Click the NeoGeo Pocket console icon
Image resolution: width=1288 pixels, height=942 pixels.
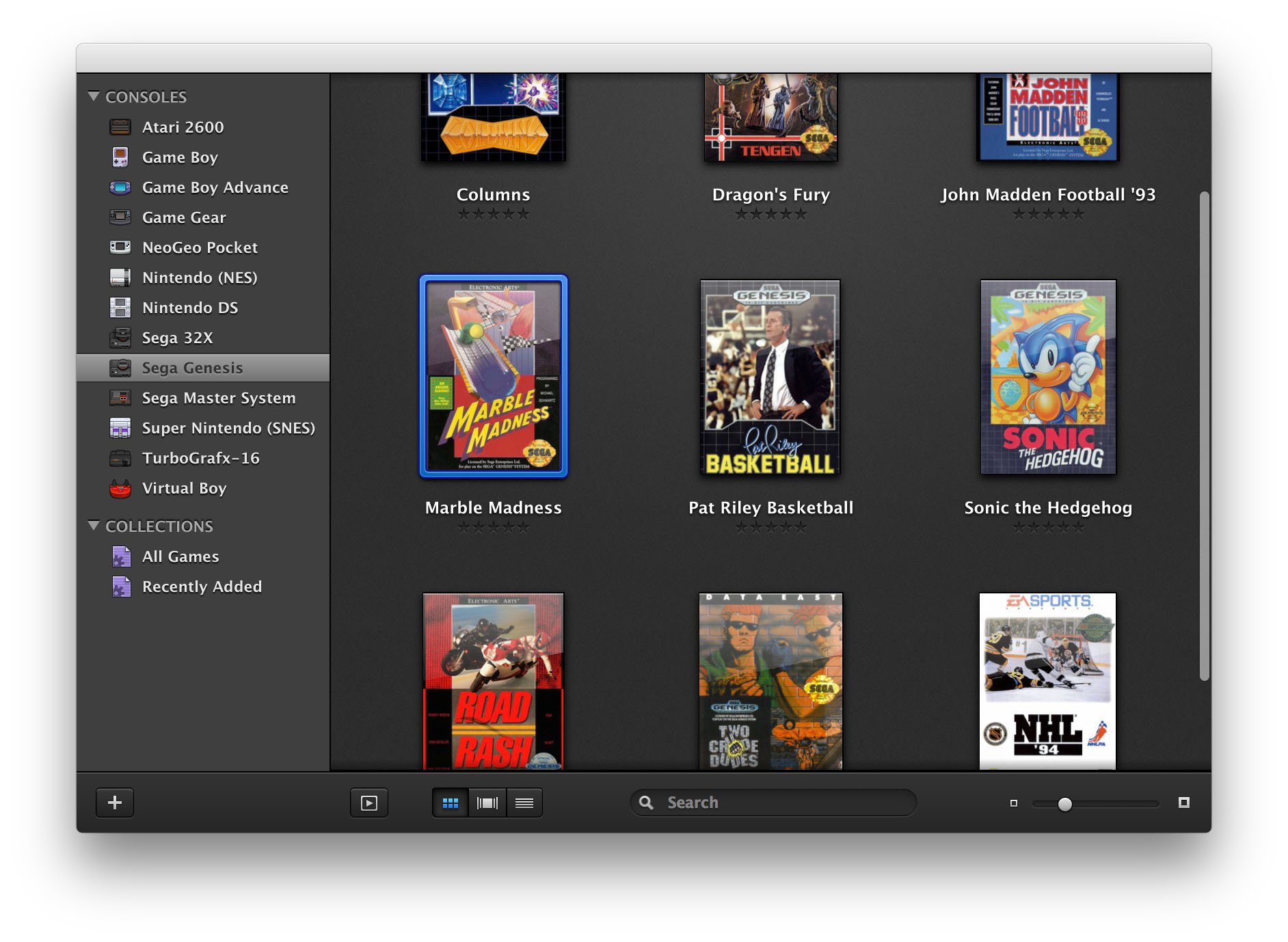(120, 247)
